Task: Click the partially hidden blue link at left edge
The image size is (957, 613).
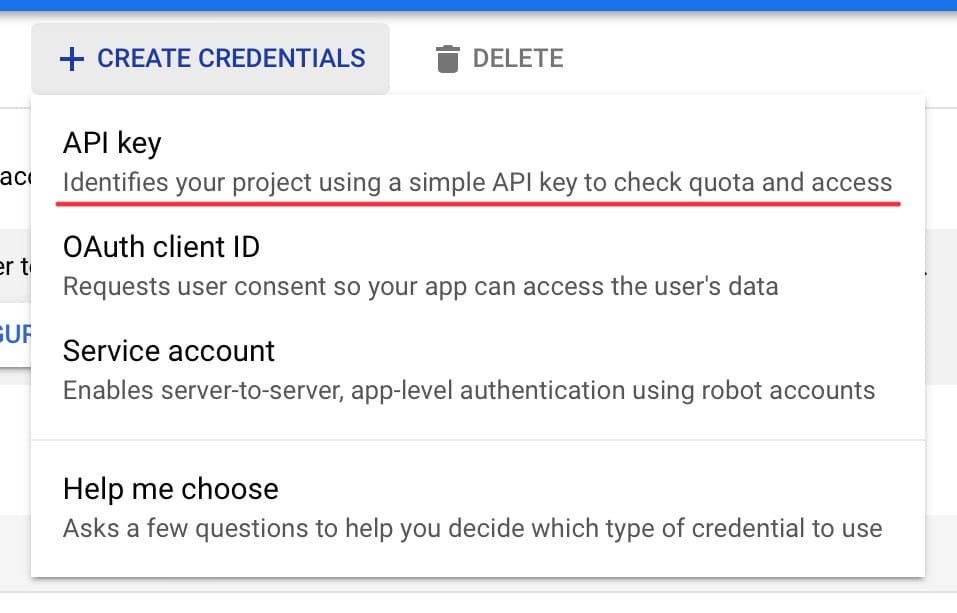Action: (15, 335)
